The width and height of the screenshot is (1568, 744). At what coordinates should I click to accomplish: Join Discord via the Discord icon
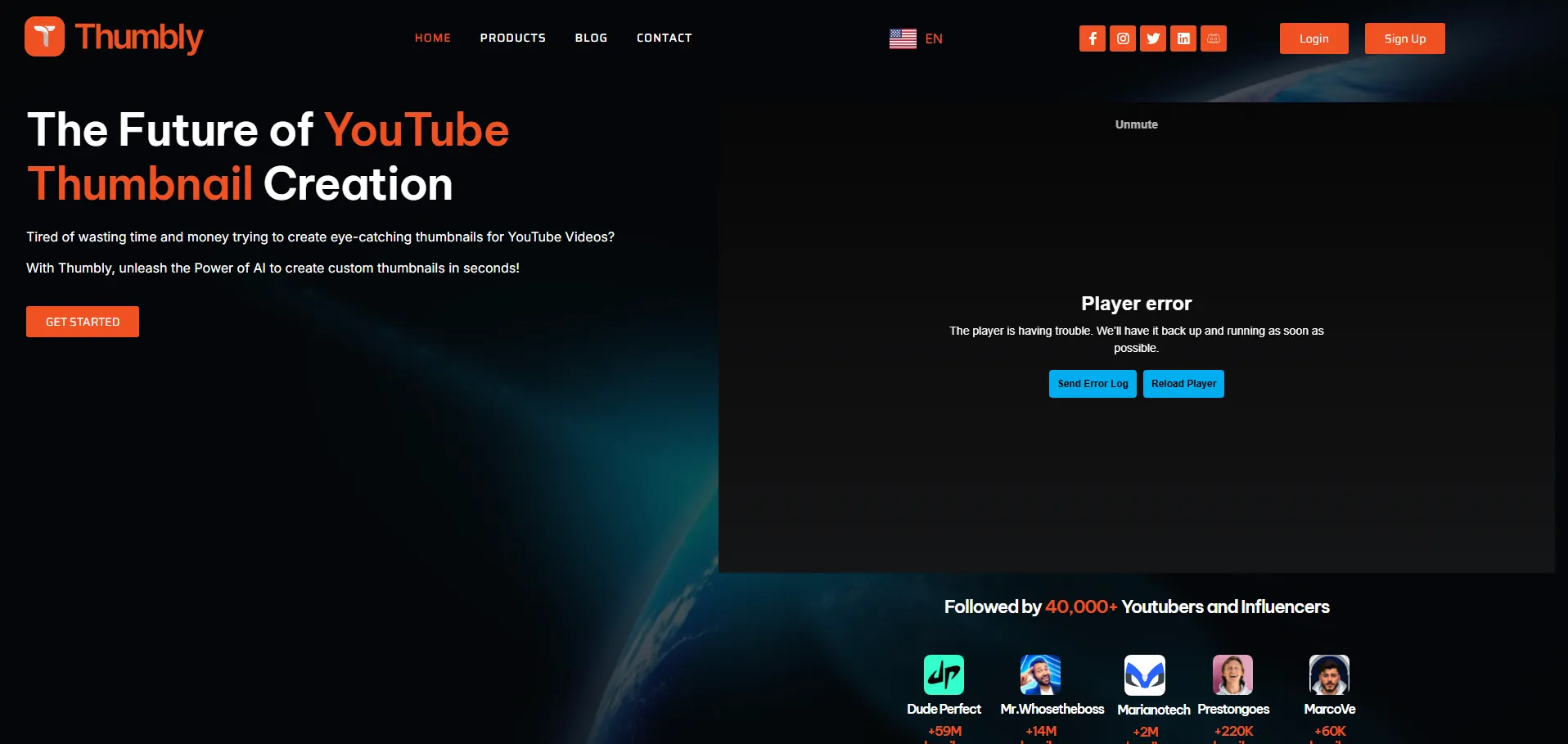click(1214, 38)
